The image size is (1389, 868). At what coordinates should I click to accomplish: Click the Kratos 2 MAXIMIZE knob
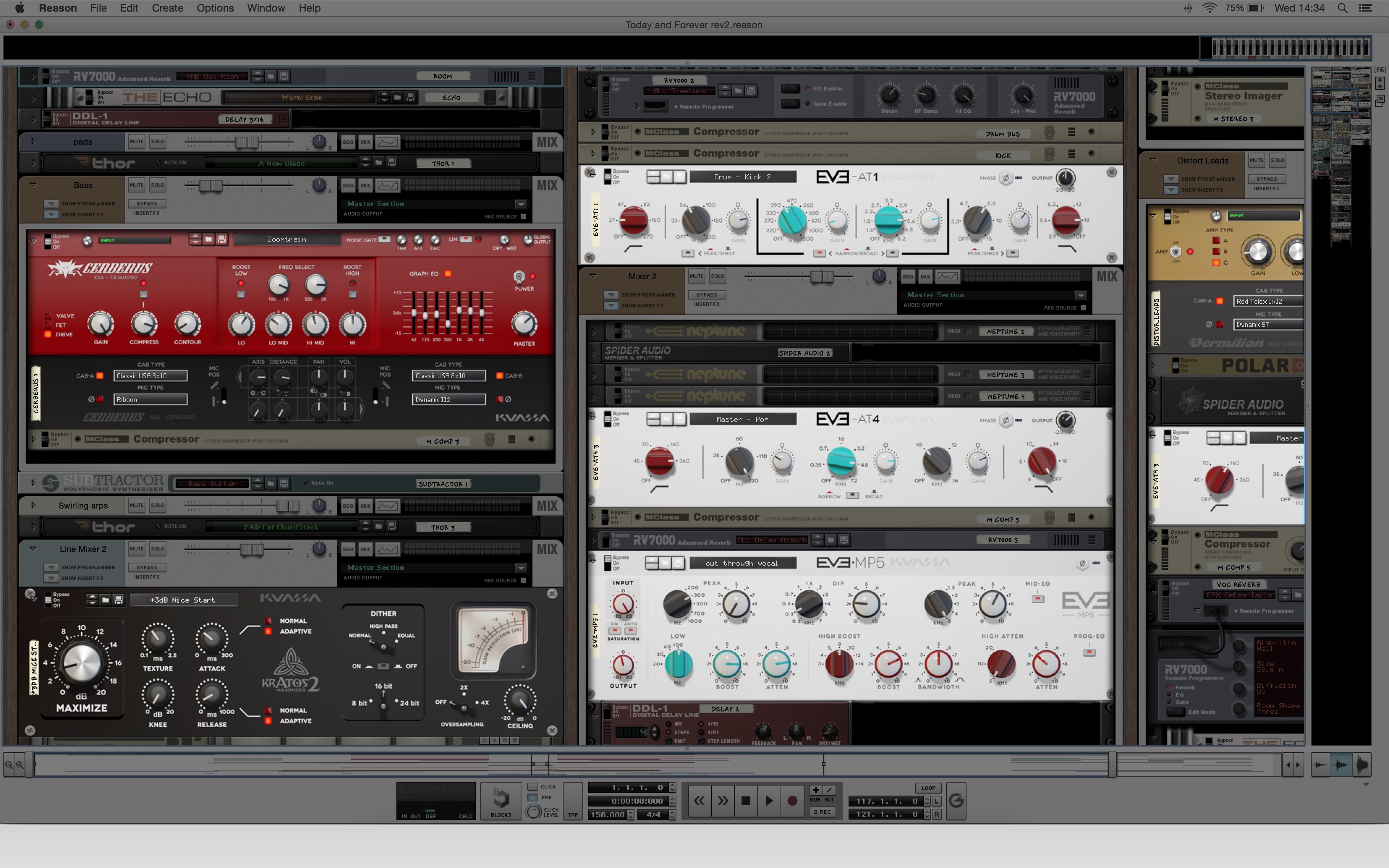point(81,663)
